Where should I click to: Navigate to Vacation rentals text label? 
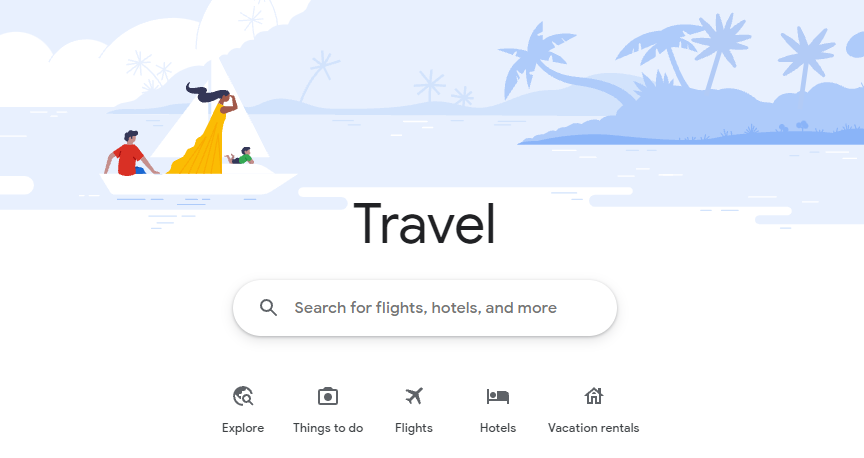(x=593, y=428)
